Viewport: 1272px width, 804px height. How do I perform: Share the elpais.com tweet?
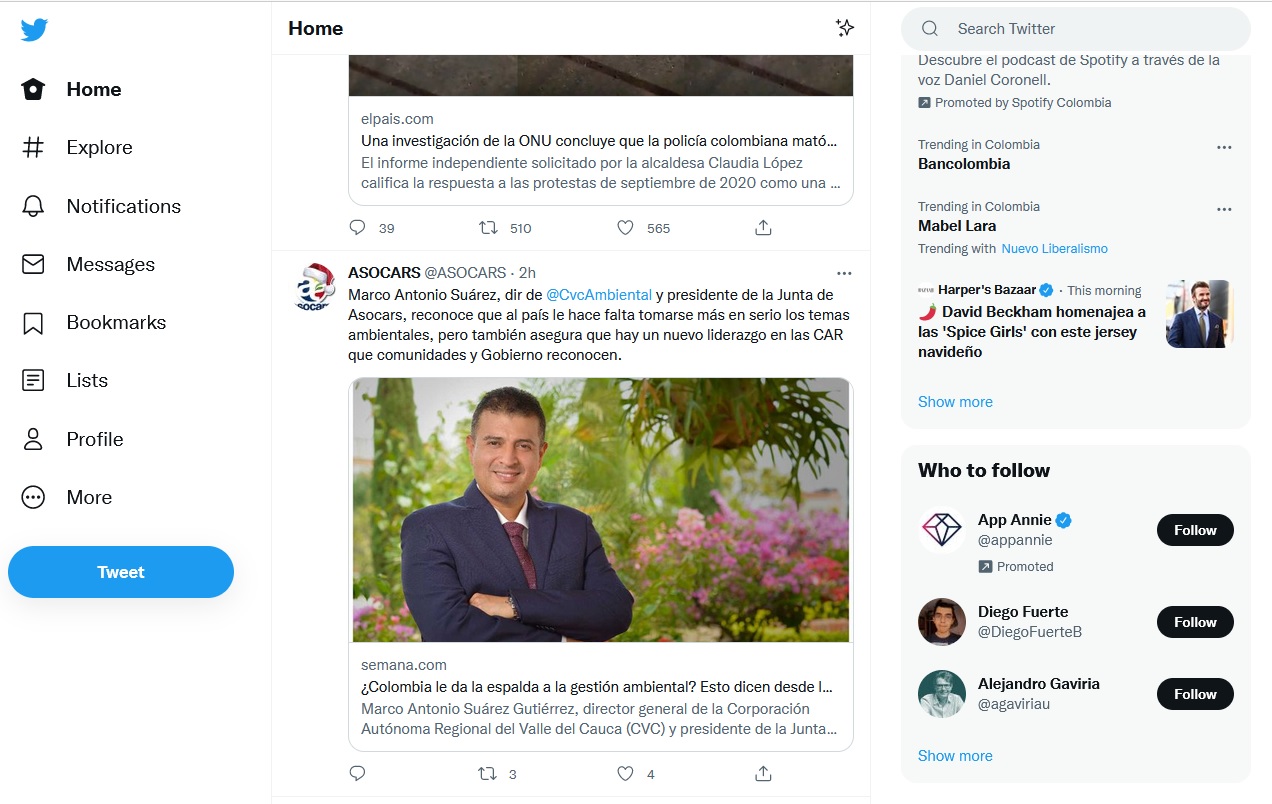pyautogui.click(x=763, y=228)
